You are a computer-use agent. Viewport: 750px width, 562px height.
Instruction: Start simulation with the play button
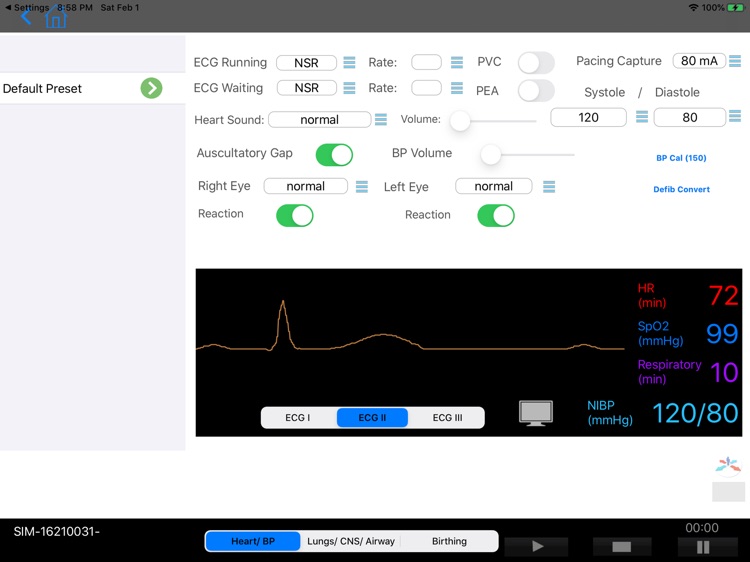537,546
